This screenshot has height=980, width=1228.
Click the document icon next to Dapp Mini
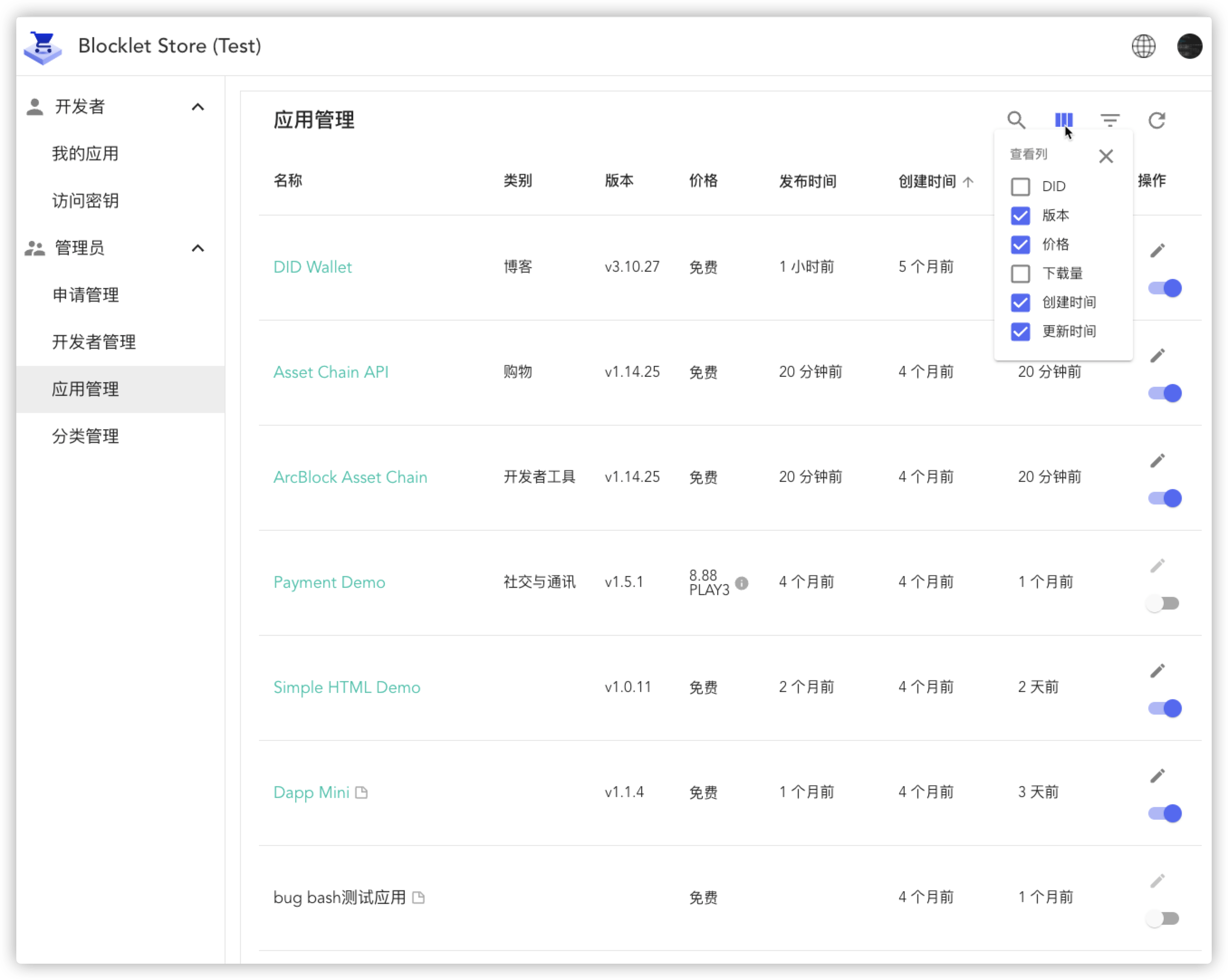[361, 793]
